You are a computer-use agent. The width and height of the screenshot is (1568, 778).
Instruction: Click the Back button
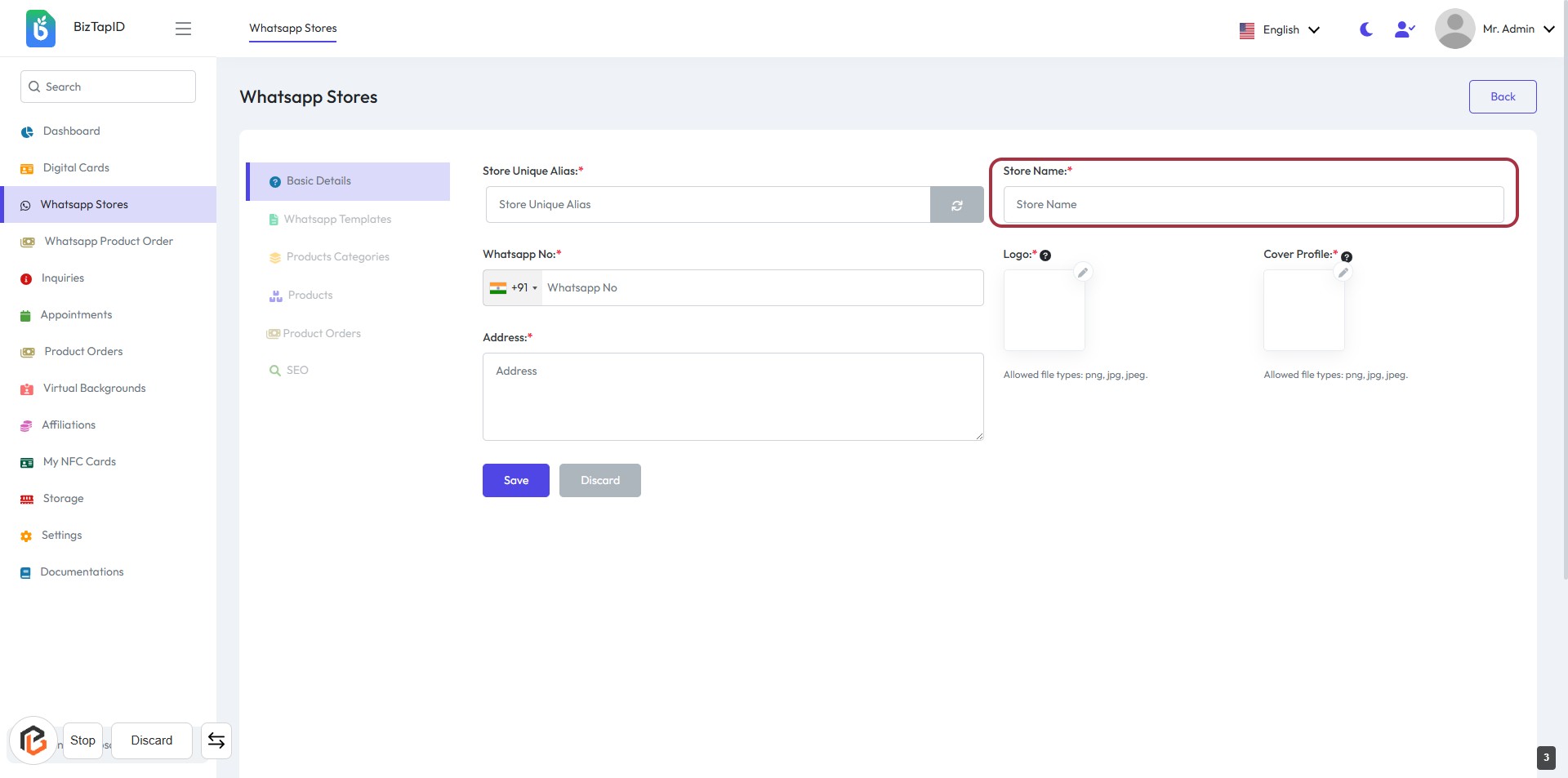[1502, 96]
